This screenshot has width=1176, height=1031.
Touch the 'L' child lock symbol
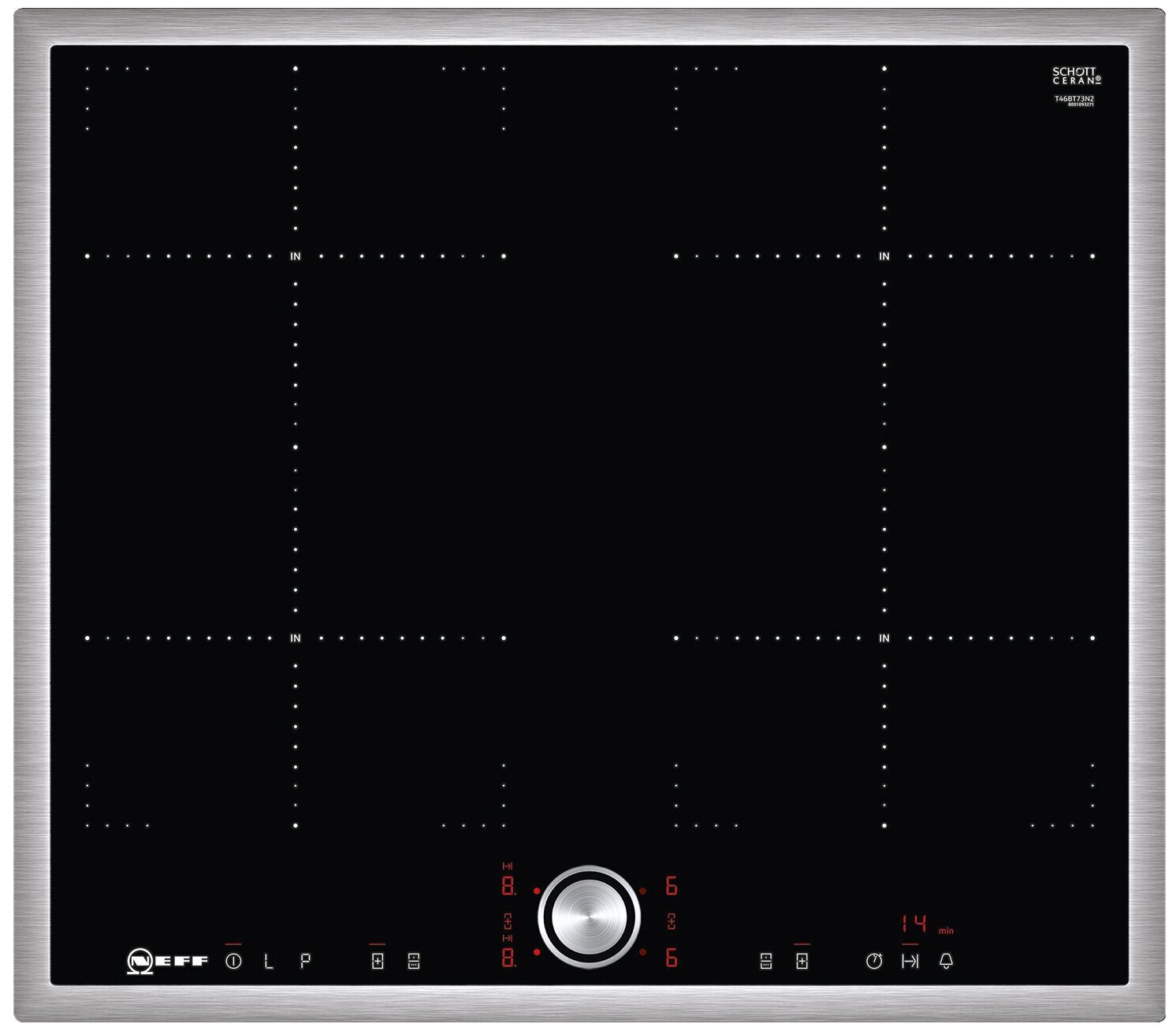point(269,961)
